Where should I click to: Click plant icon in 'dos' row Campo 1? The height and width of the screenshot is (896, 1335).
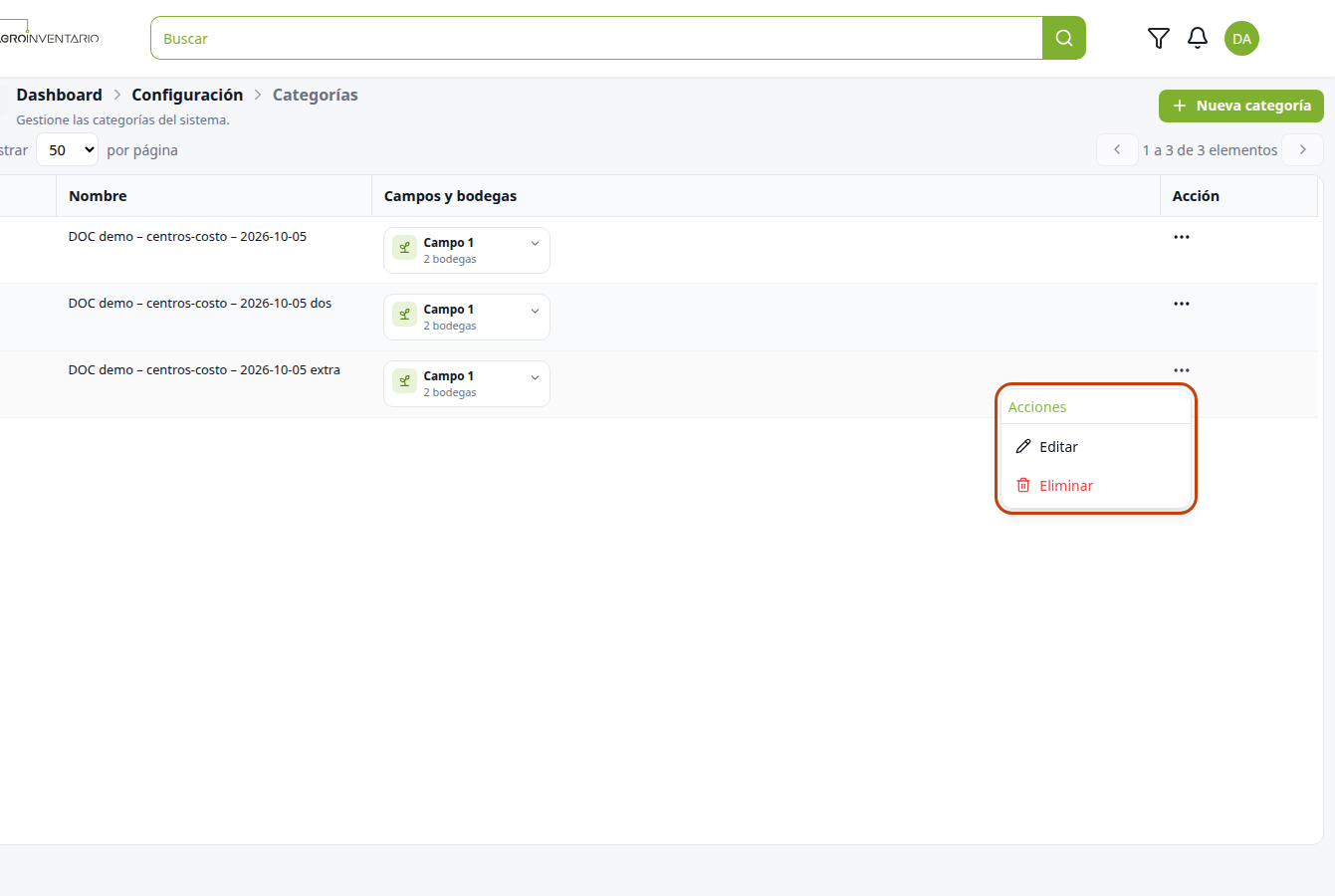point(404,315)
